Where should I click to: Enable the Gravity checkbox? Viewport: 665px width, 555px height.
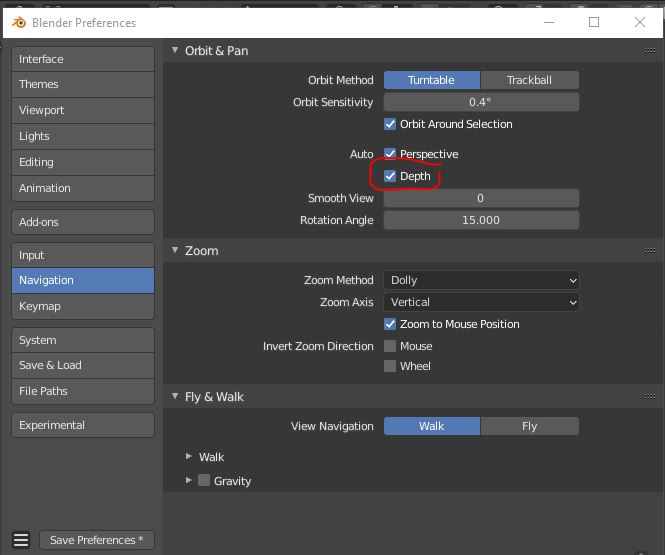tap(204, 481)
